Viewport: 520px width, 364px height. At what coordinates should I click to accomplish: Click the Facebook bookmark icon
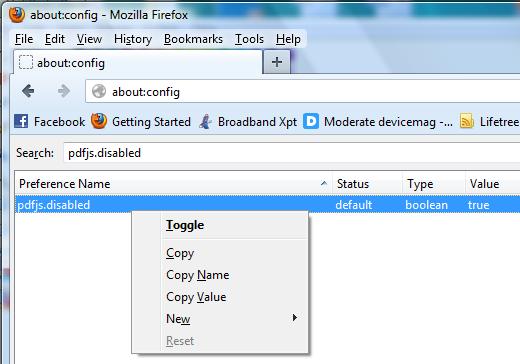tap(21, 121)
